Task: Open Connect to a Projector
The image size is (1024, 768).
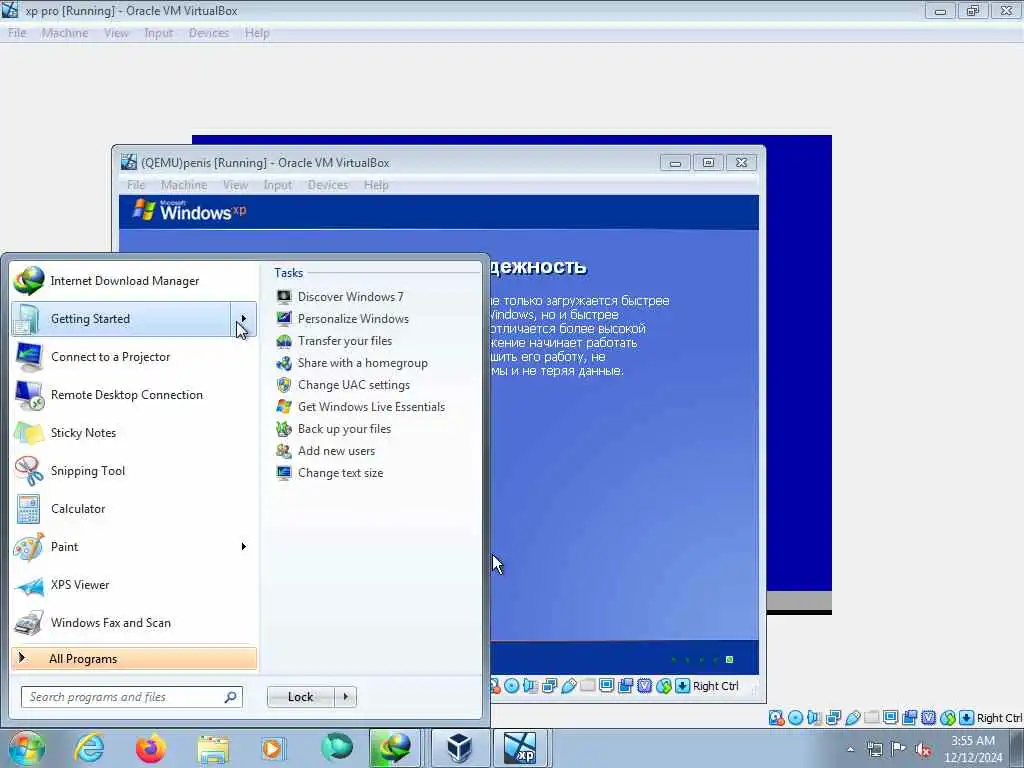Action: tap(134, 357)
